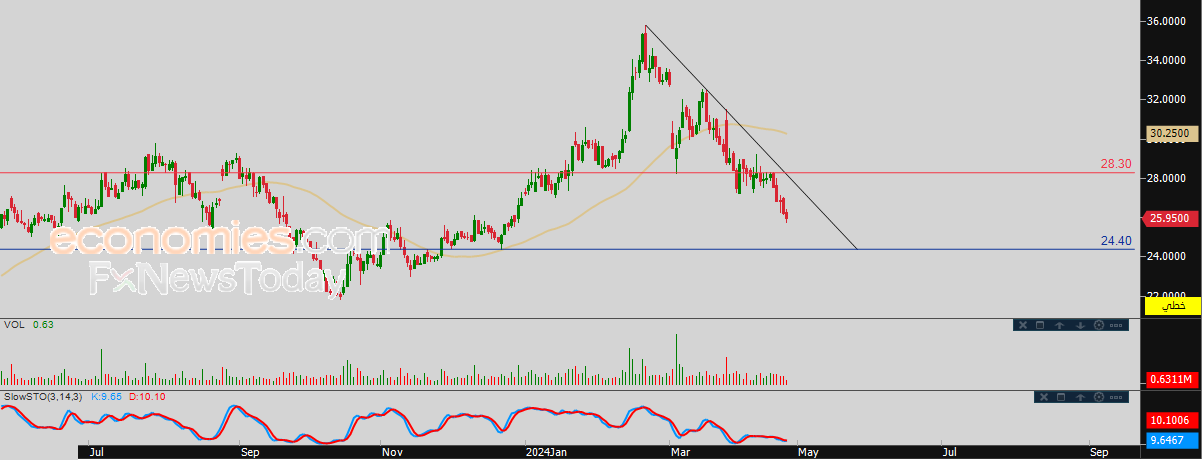
Task: Select the K:9.65 stochastic value
Action: [x=106, y=397]
